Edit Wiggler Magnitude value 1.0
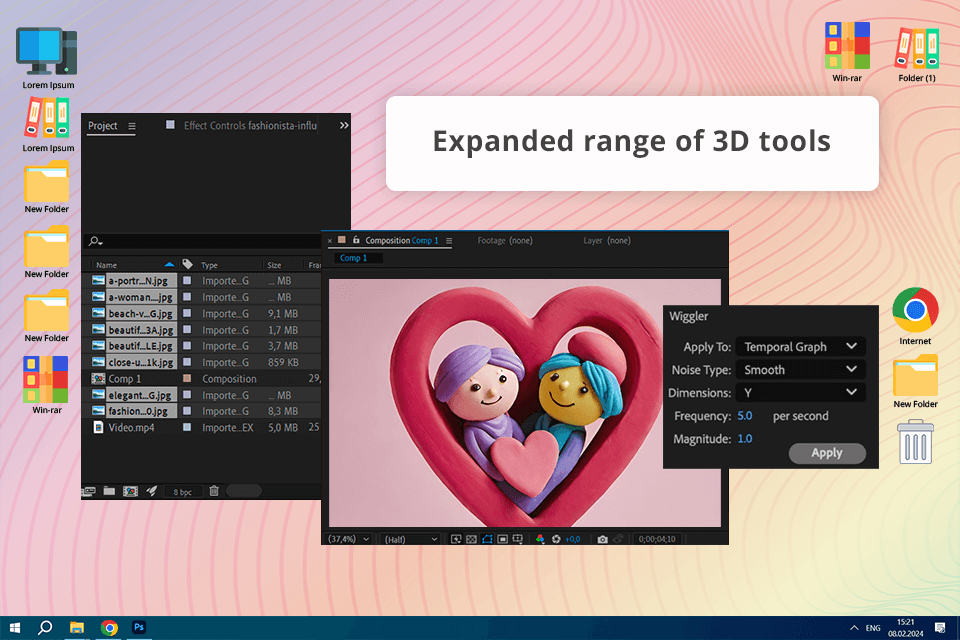The image size is (960, 640). (744, 439)
